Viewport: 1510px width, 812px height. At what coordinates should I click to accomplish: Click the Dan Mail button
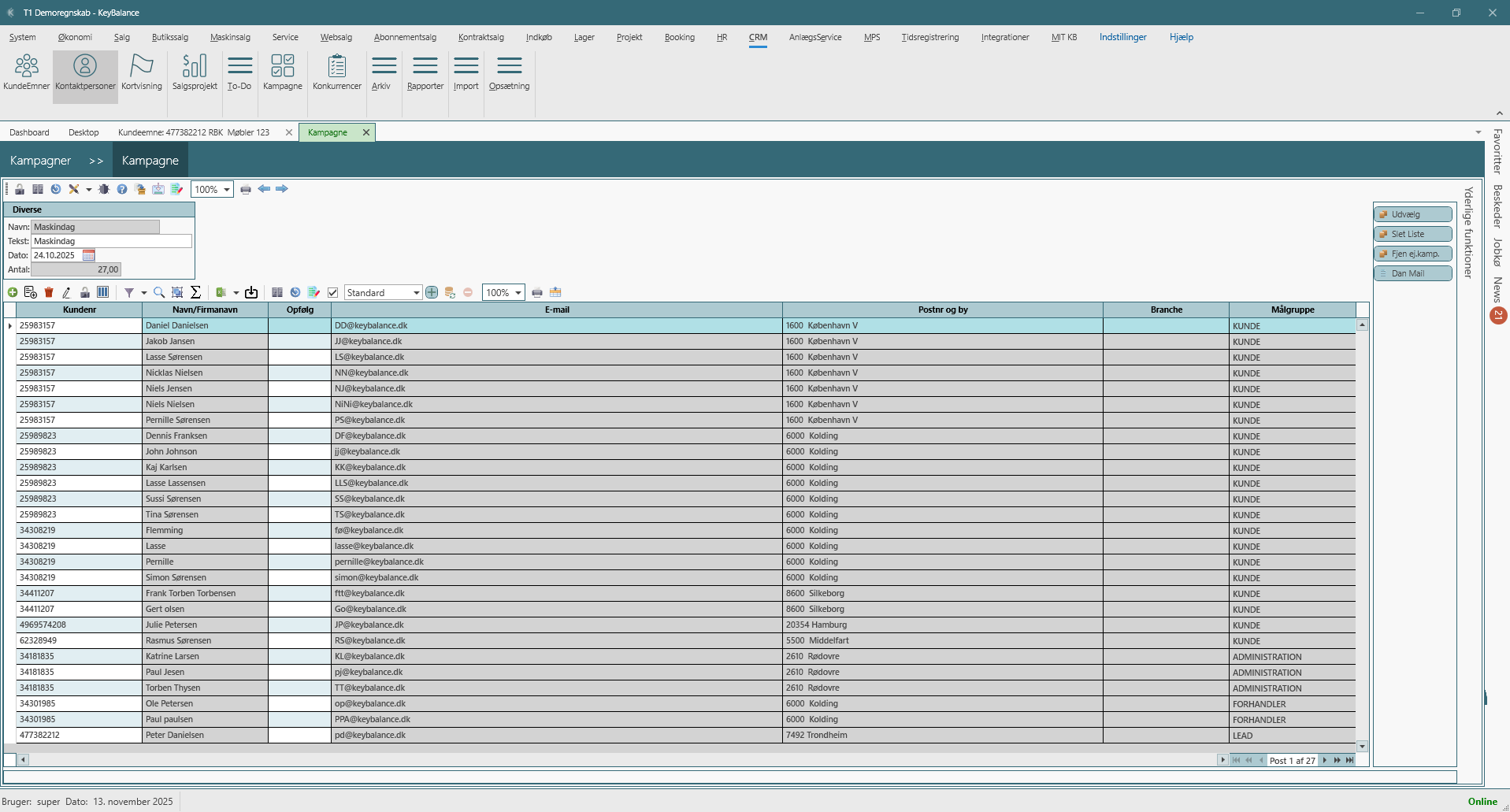tap(1413, 273)
